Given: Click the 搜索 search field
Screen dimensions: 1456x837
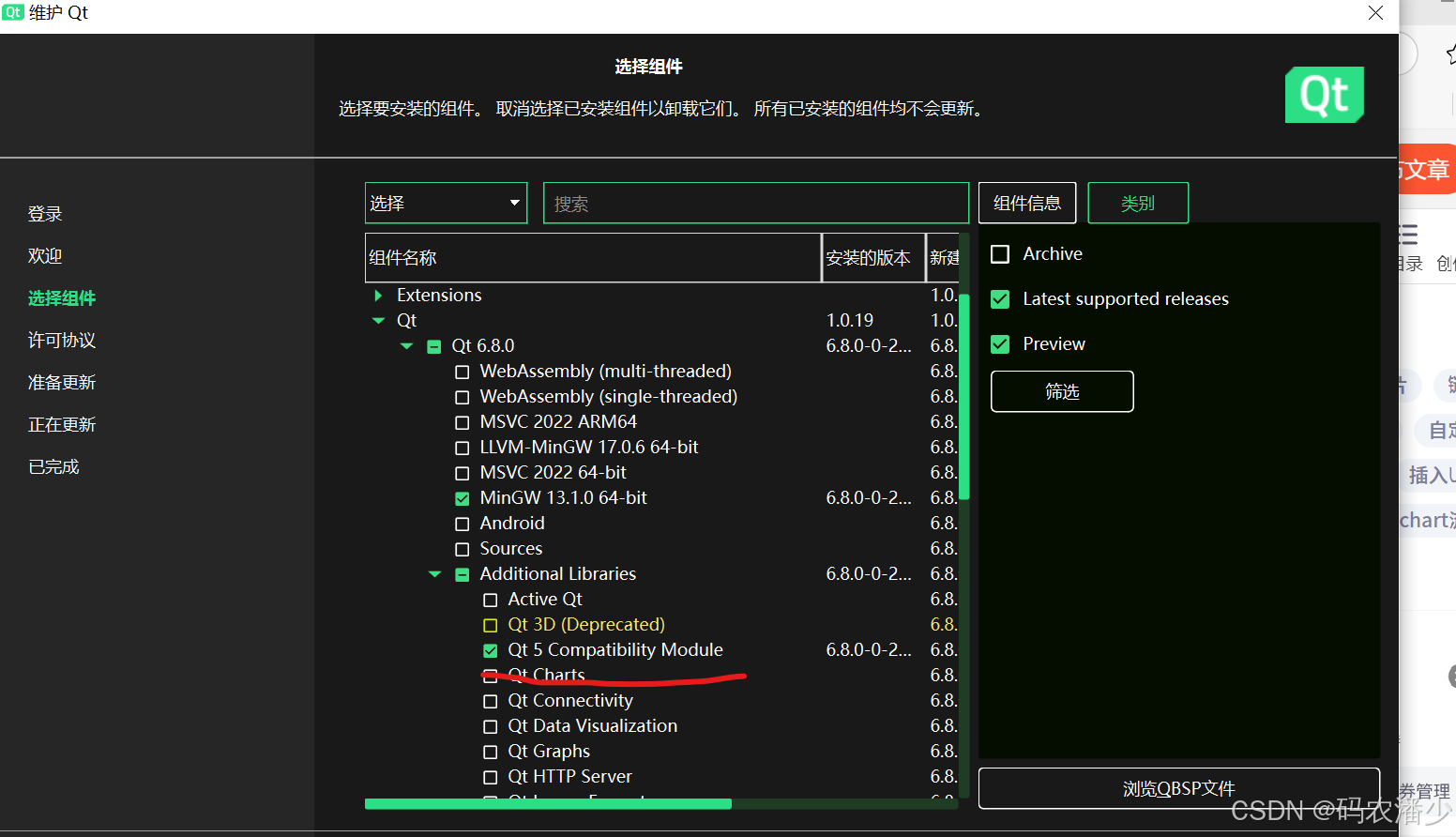Looking at the screenshot, I should click(755, 203).
